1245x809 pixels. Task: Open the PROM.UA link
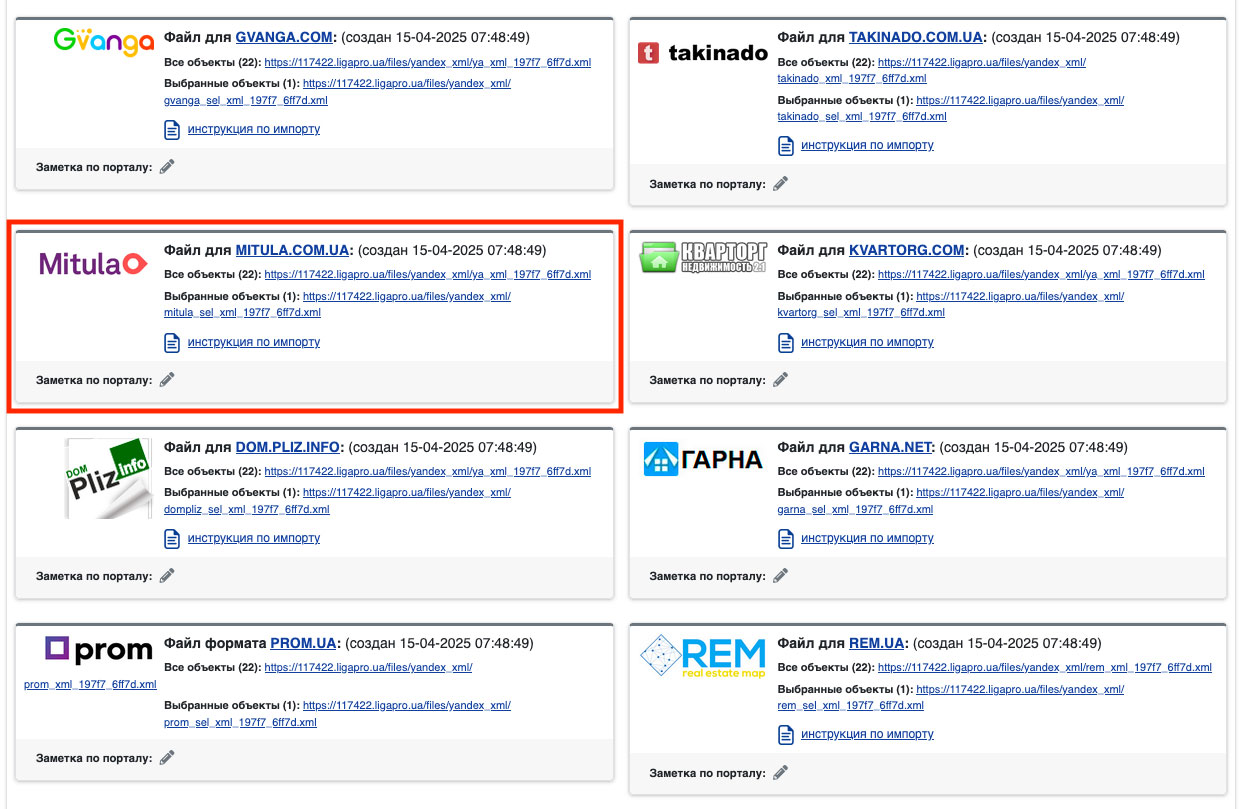(303, 643)
